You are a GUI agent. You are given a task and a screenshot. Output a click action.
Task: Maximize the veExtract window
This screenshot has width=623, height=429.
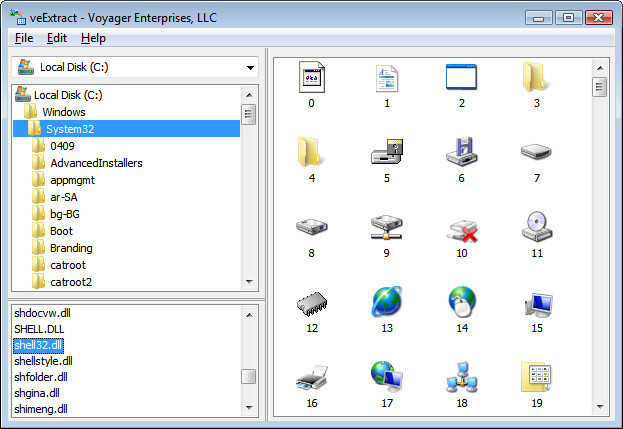569,18
